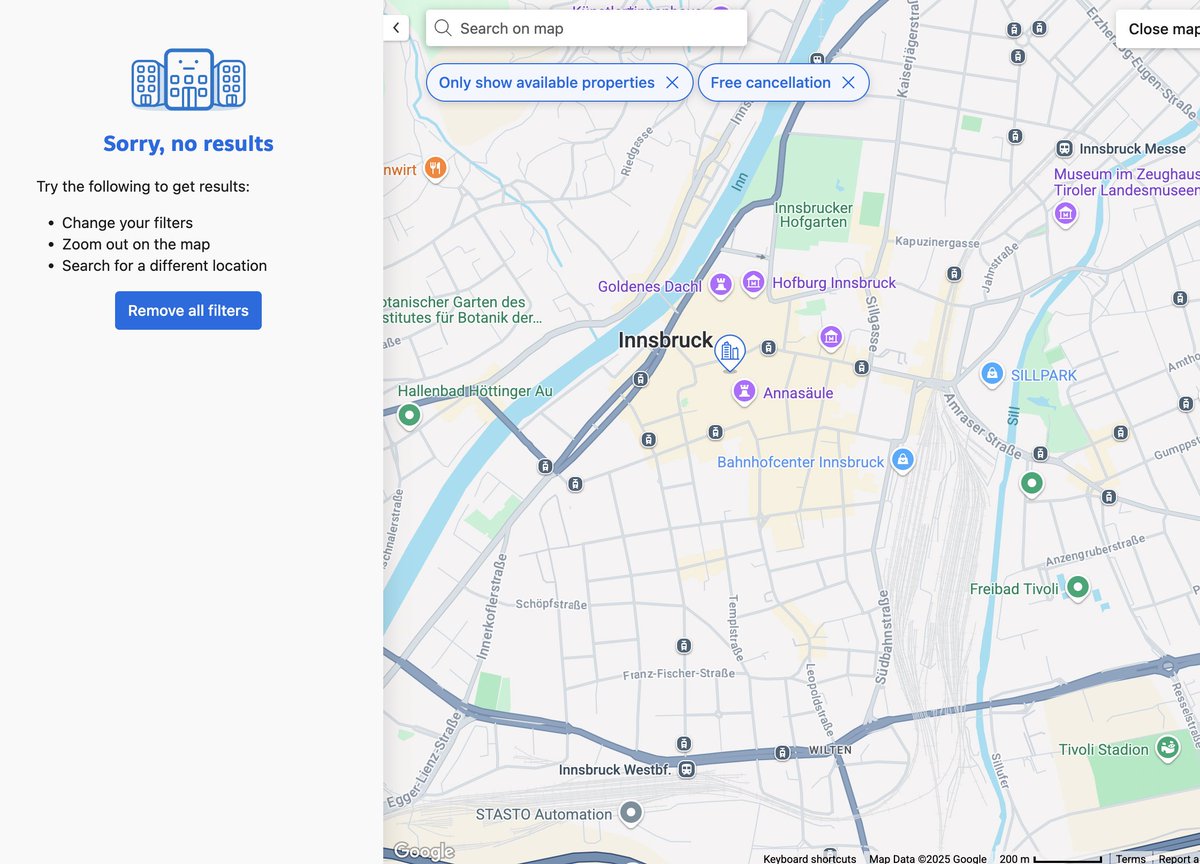This screenshot has height=864, width=1200.
Task: Click the Goldenes Dachl label text
Action: click(x=650, y=287)
